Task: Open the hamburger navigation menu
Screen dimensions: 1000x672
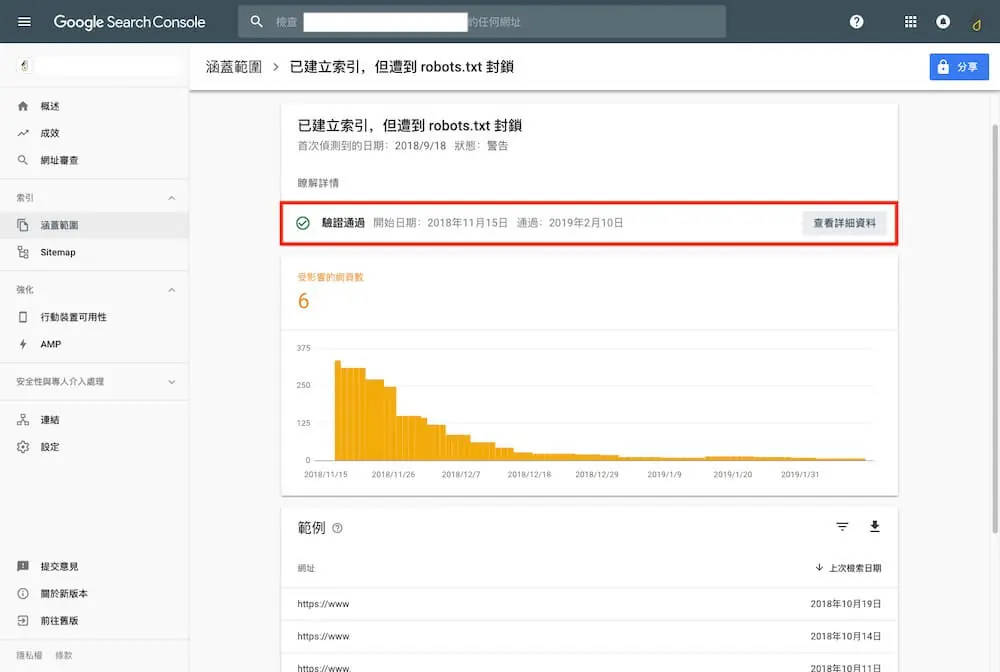Action: click(24, 22)
